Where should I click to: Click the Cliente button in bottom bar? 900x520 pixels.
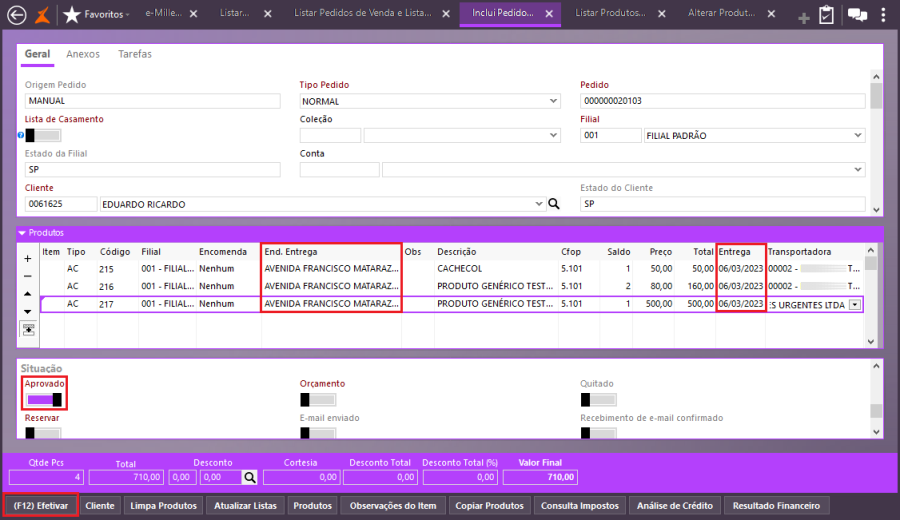(100, 506)
